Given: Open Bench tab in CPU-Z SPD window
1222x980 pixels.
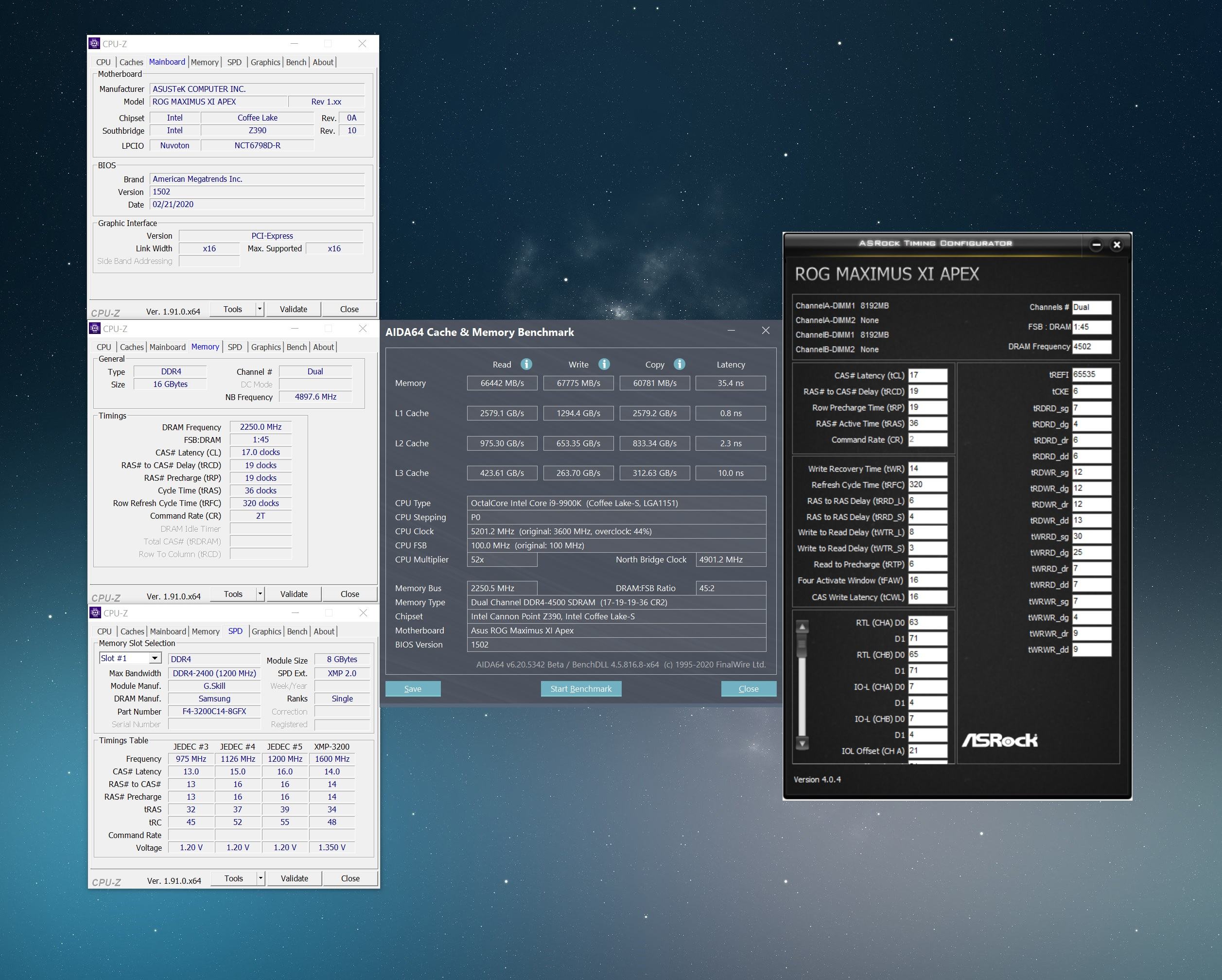Looking at the screenshot, I should pyautogui.click(x=297, y=631).
